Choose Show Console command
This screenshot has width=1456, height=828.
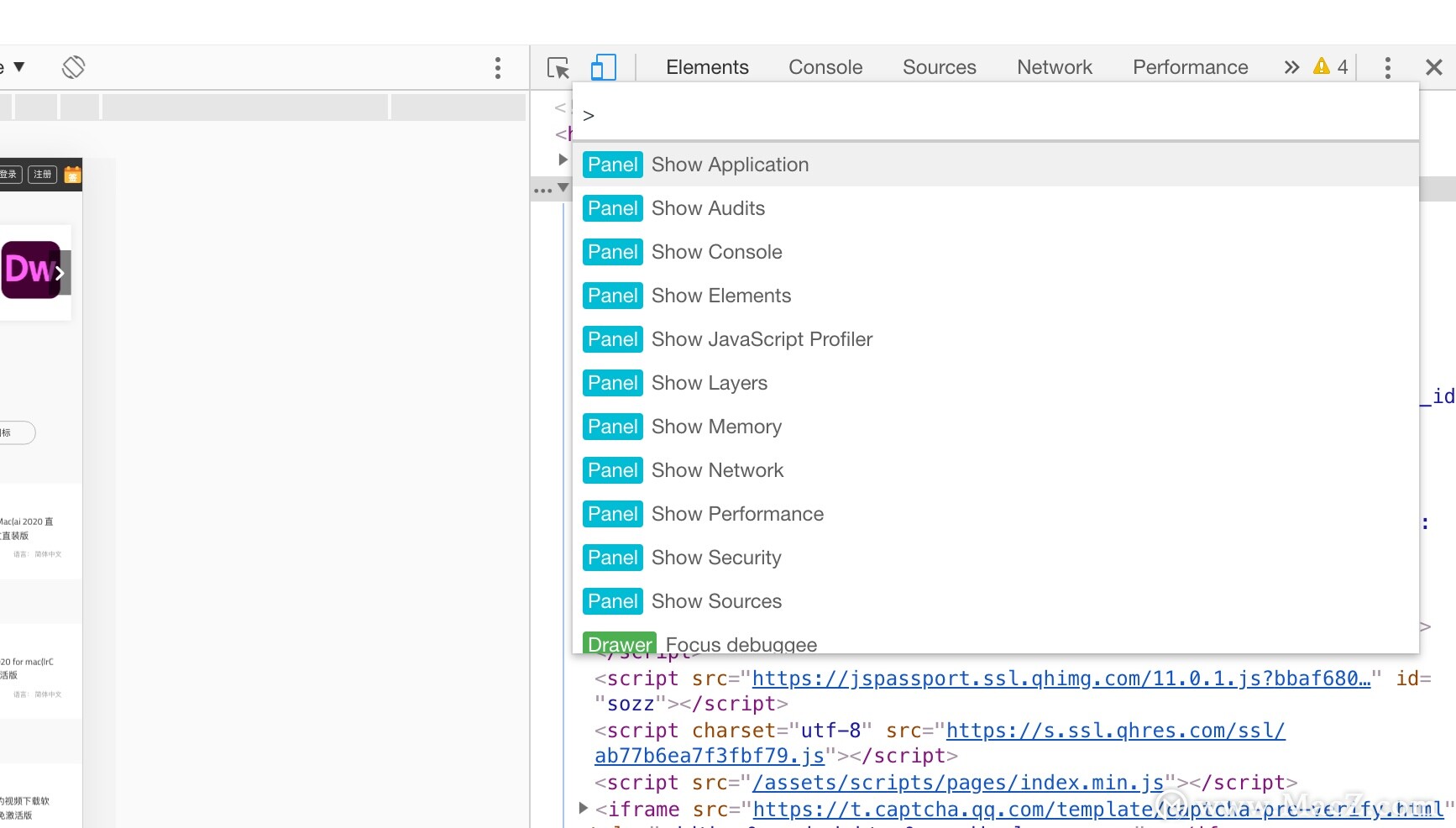996,252
